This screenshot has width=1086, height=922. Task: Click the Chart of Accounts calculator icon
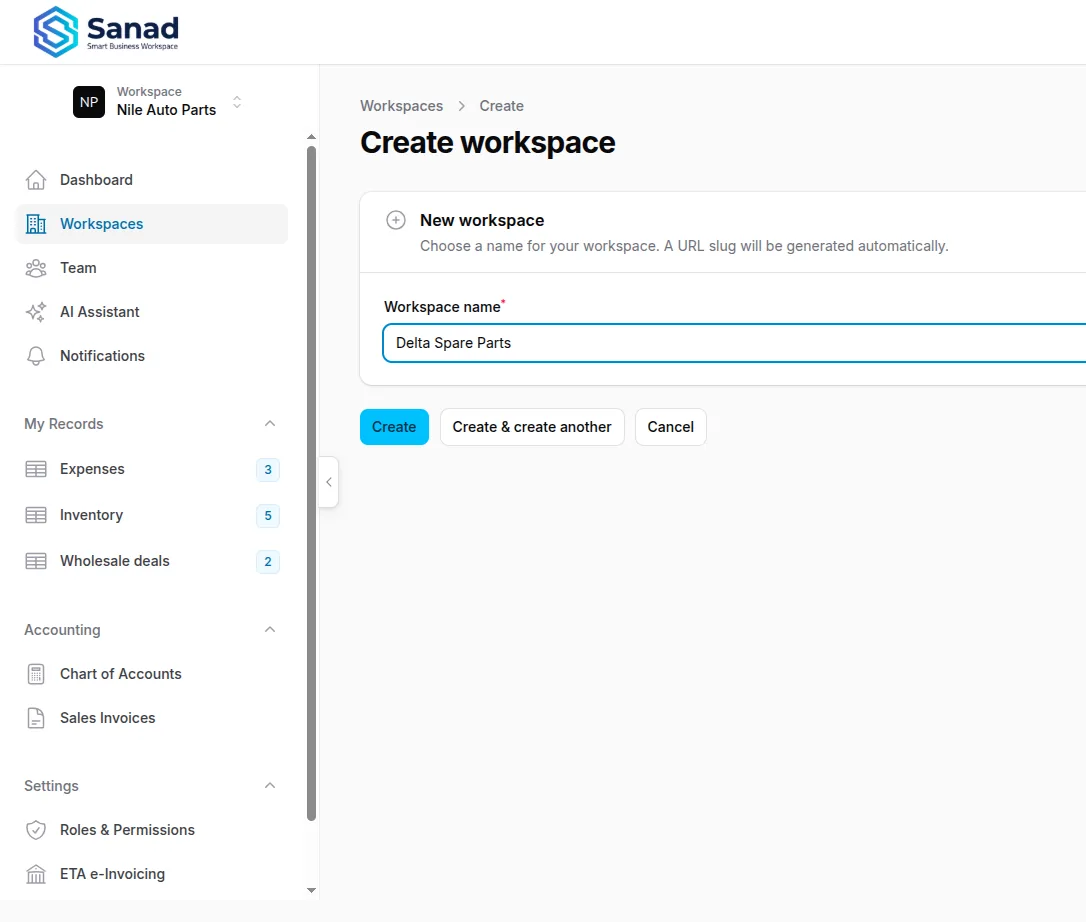pos(36,674)
